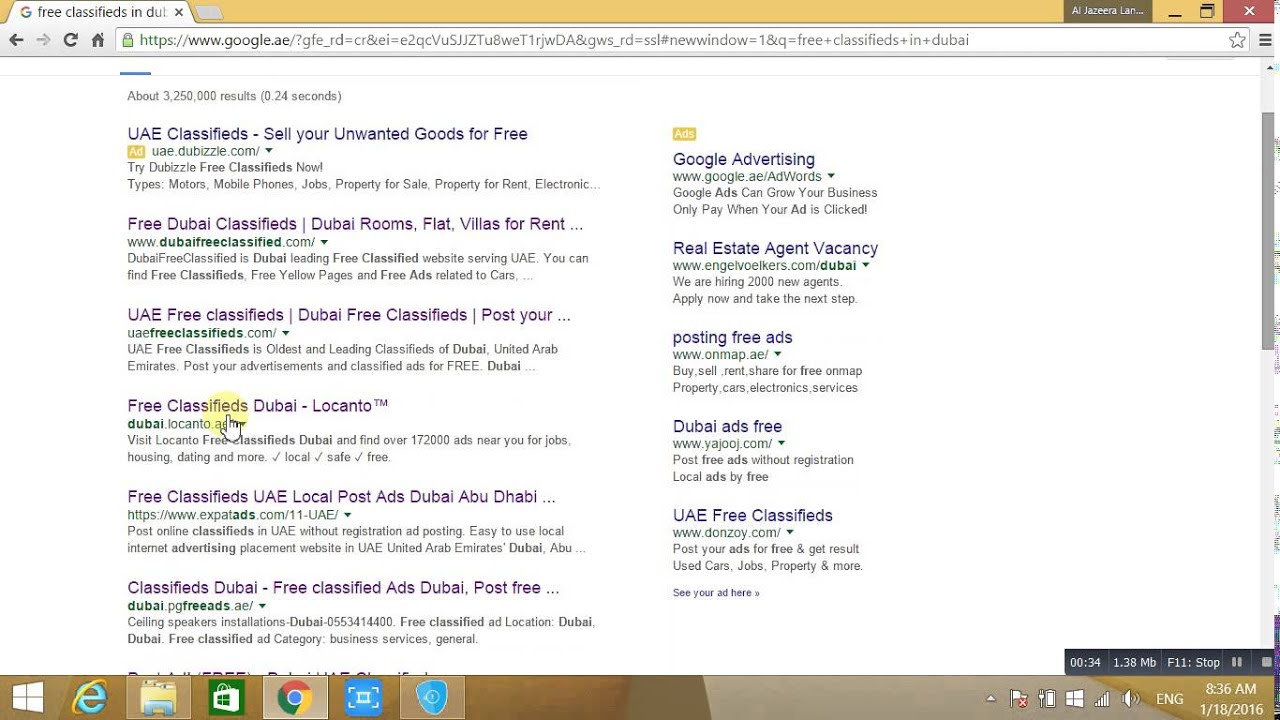This screenshot has width=1280, height=720.
Task: Pause recording in the recorder overlay
Action: (1237, 662)
